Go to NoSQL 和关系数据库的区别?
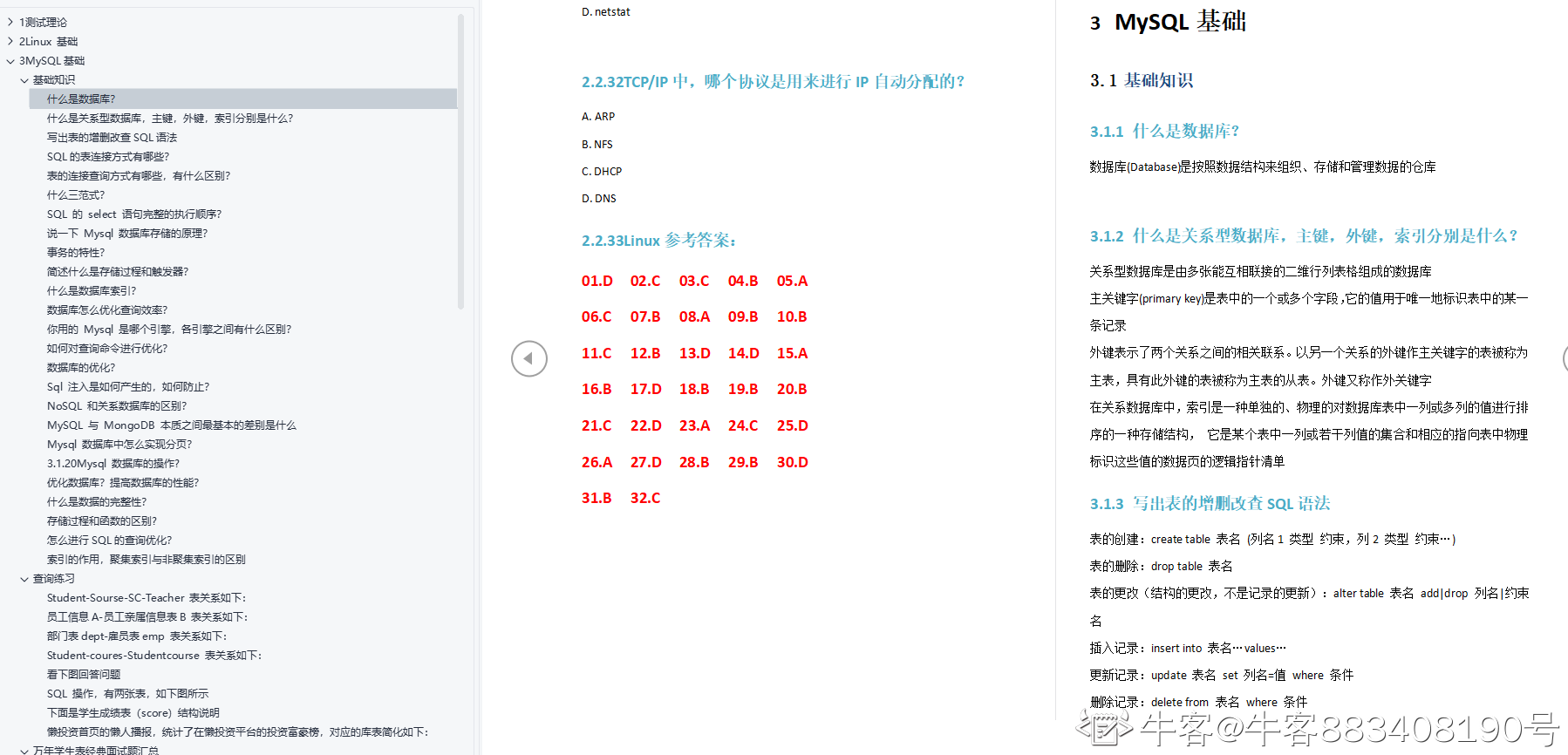1568x755 pixels. pyautogui.click(x=117, y=406)
